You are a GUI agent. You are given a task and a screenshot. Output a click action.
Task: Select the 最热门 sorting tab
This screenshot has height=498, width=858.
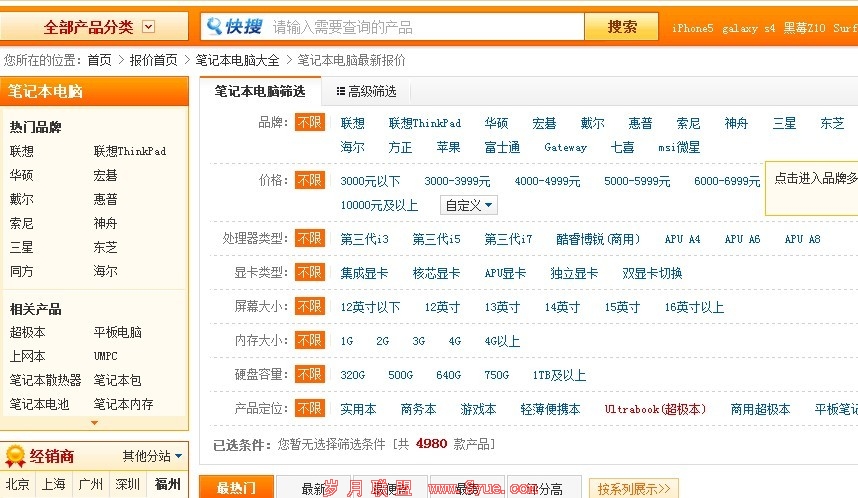(238, 488)
